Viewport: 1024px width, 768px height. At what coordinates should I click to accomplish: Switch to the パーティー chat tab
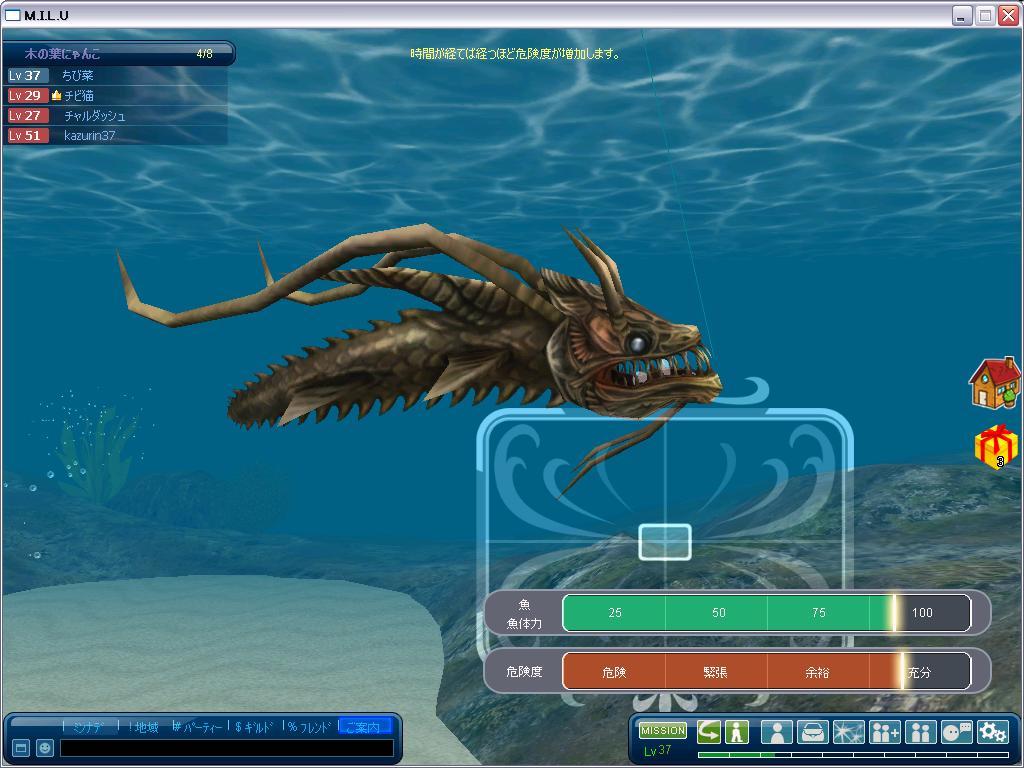[198, 727]
